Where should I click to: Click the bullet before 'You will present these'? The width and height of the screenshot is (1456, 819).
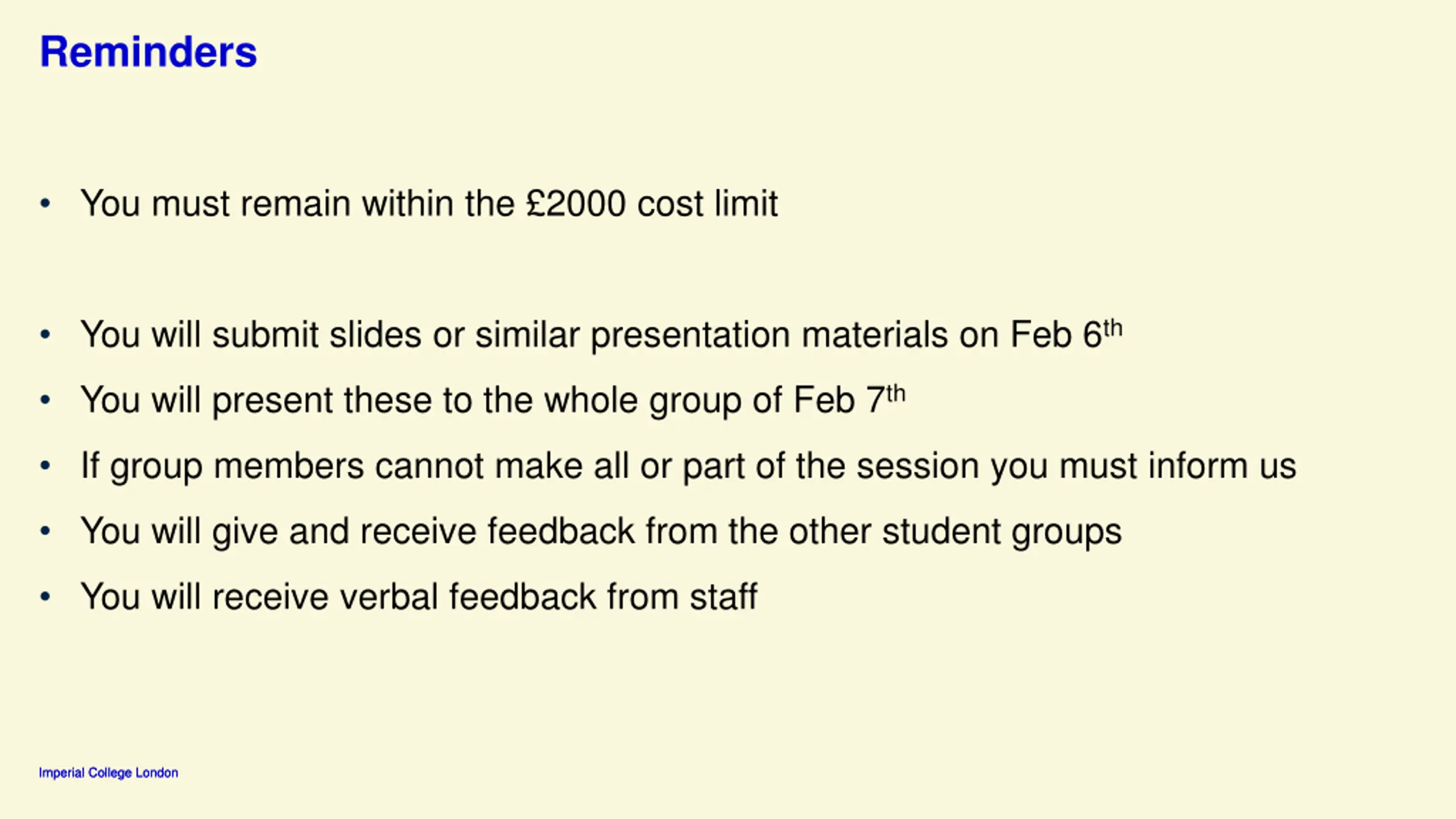(45, 400)
